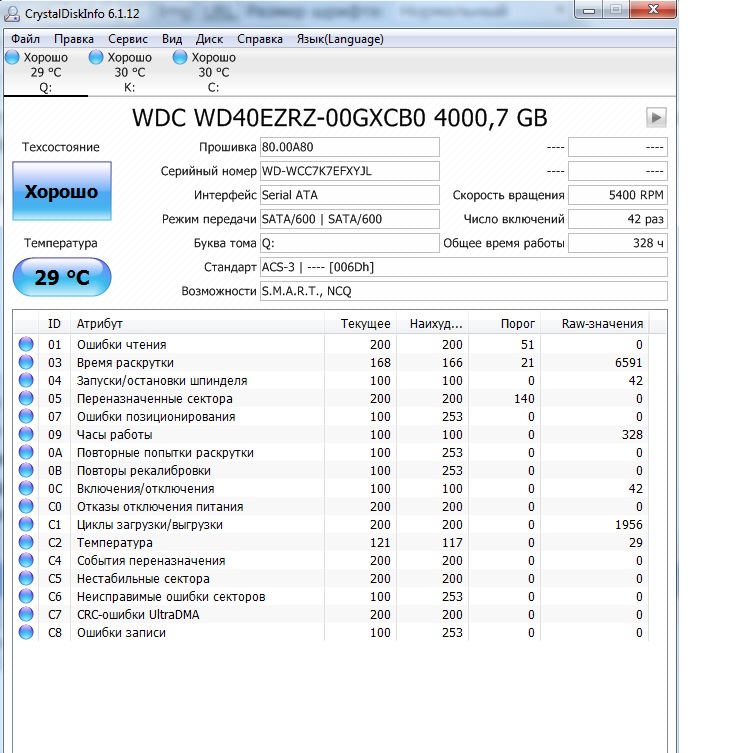
Task: Select the Нестабильные сектора attribute name
Action: click(143, 579)
